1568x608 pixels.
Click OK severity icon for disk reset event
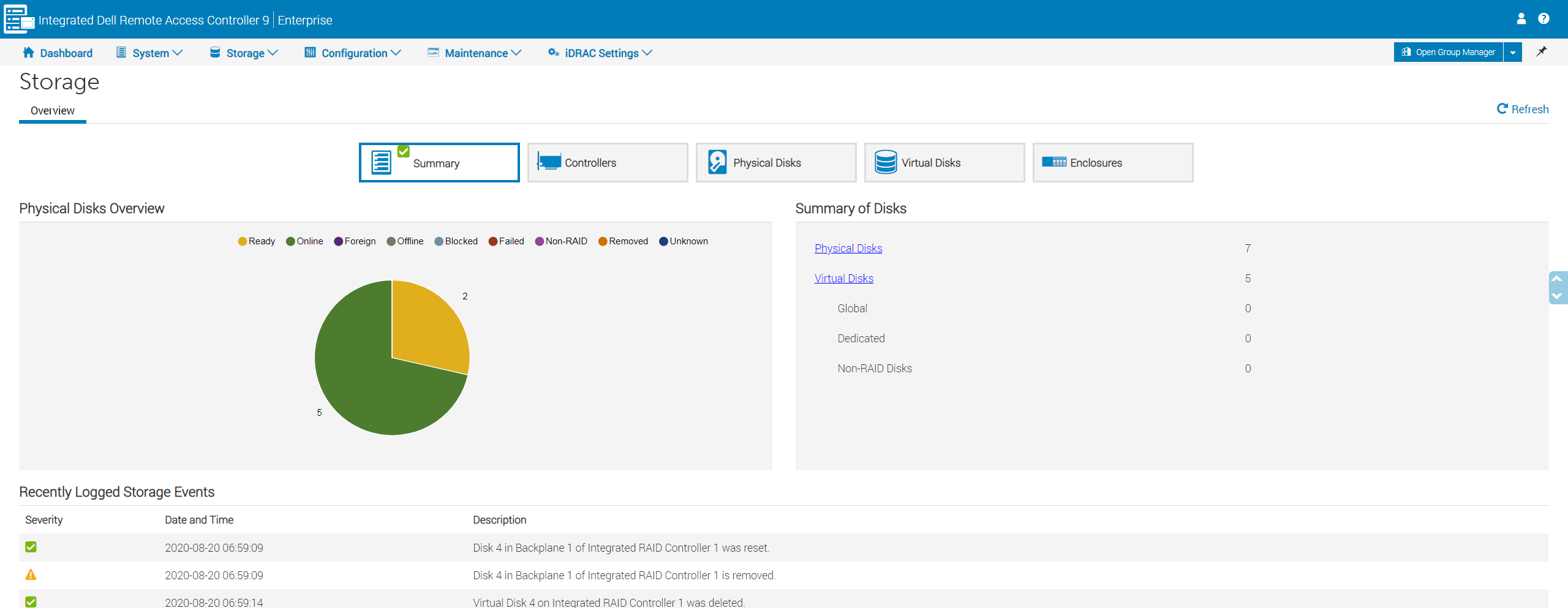(31, 547)
